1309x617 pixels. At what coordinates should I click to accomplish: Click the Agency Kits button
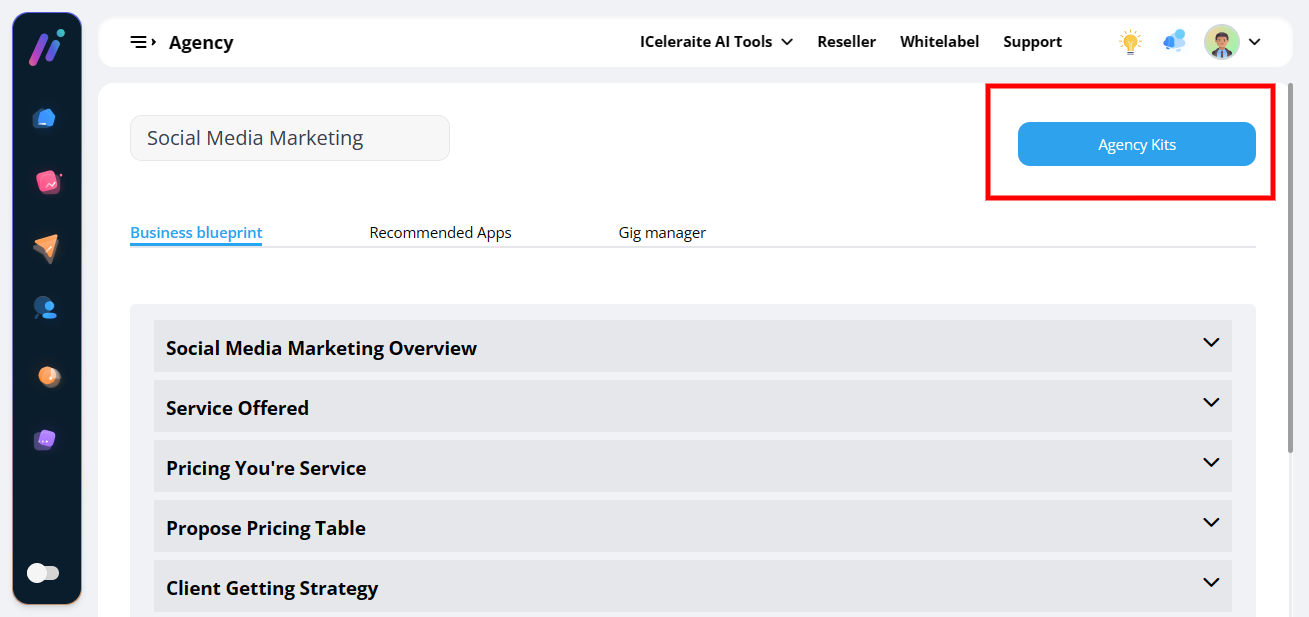pyautogui.click(x=1136, y=145)
